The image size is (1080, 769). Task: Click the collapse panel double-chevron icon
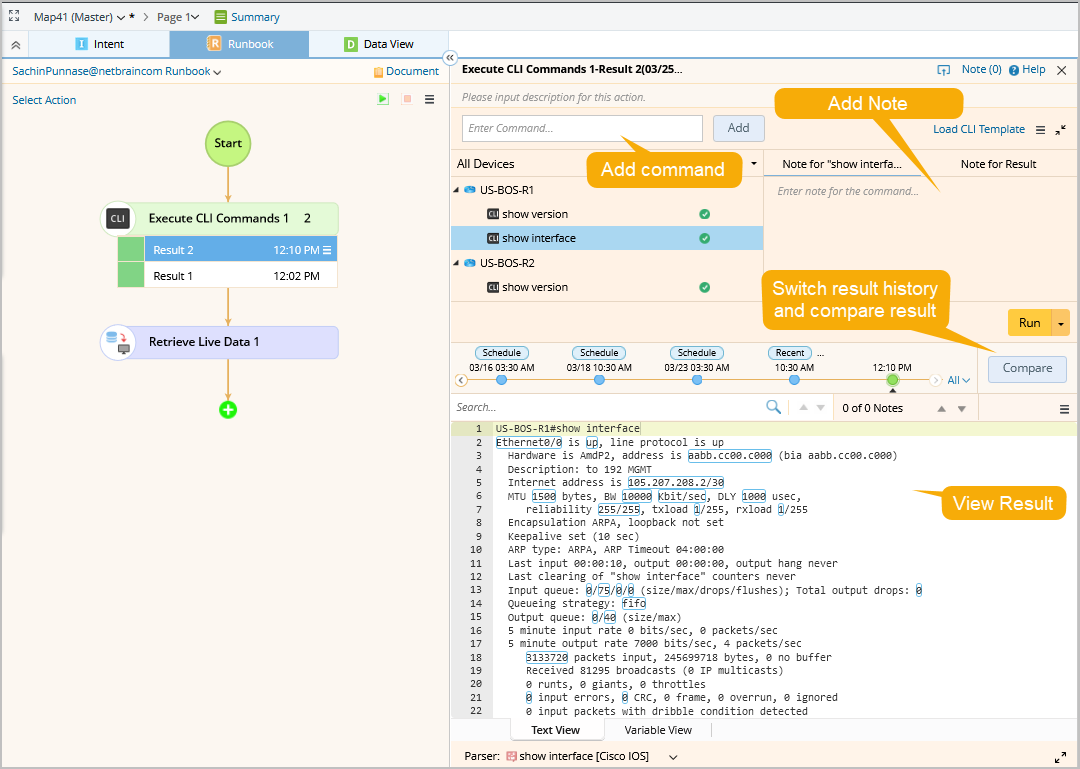click(449, 58)
